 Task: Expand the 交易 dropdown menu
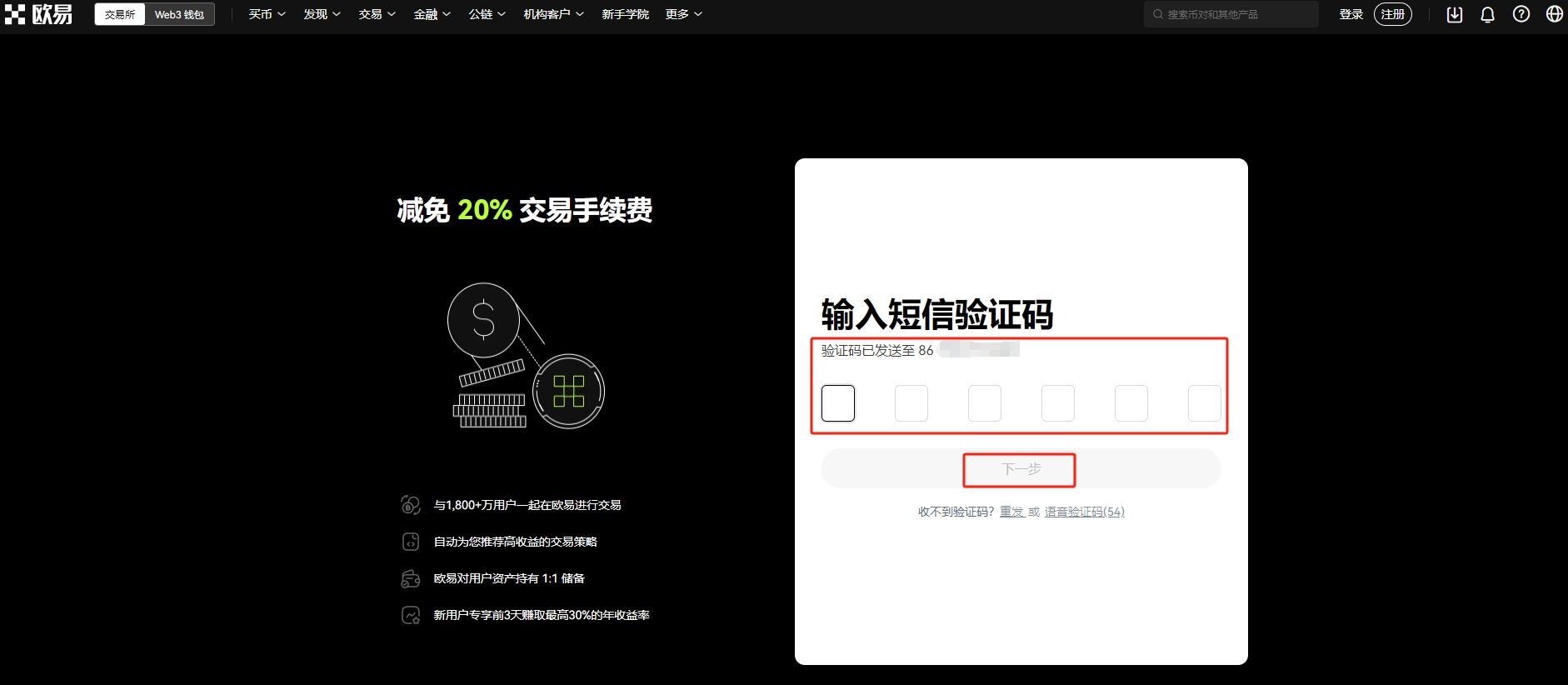(x=377, y=14)
